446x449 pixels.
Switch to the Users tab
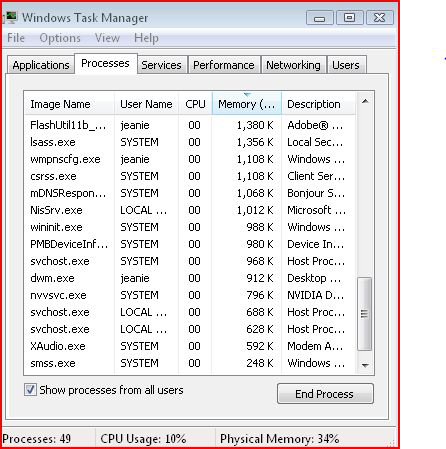tap(346, 65)
